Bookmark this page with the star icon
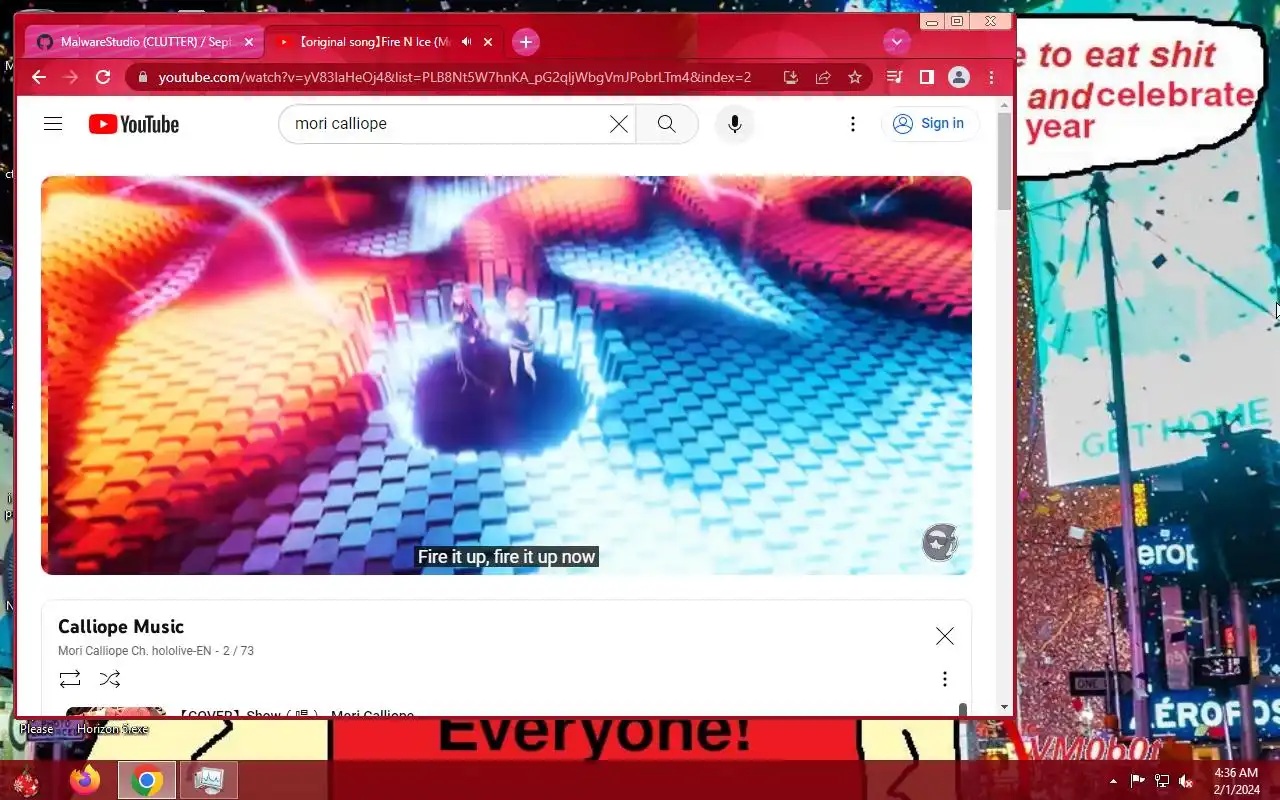The height and width of the screenshot is (800, 1280). (854, 77)
